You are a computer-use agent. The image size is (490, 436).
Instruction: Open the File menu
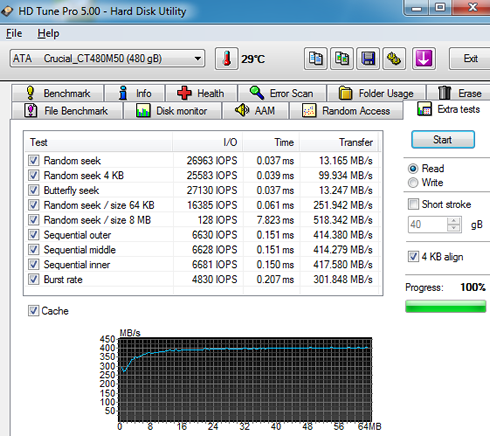click(x=14, y=33)
